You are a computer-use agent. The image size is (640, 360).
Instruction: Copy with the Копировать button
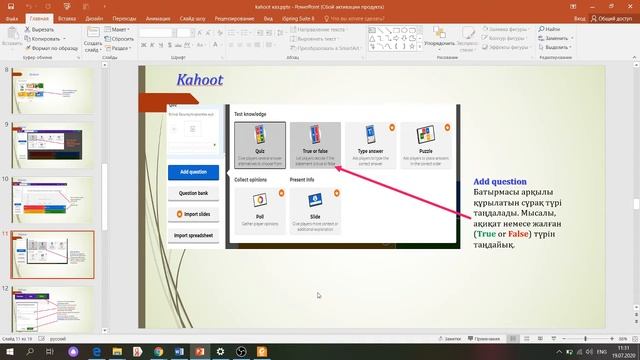(42, 39)
